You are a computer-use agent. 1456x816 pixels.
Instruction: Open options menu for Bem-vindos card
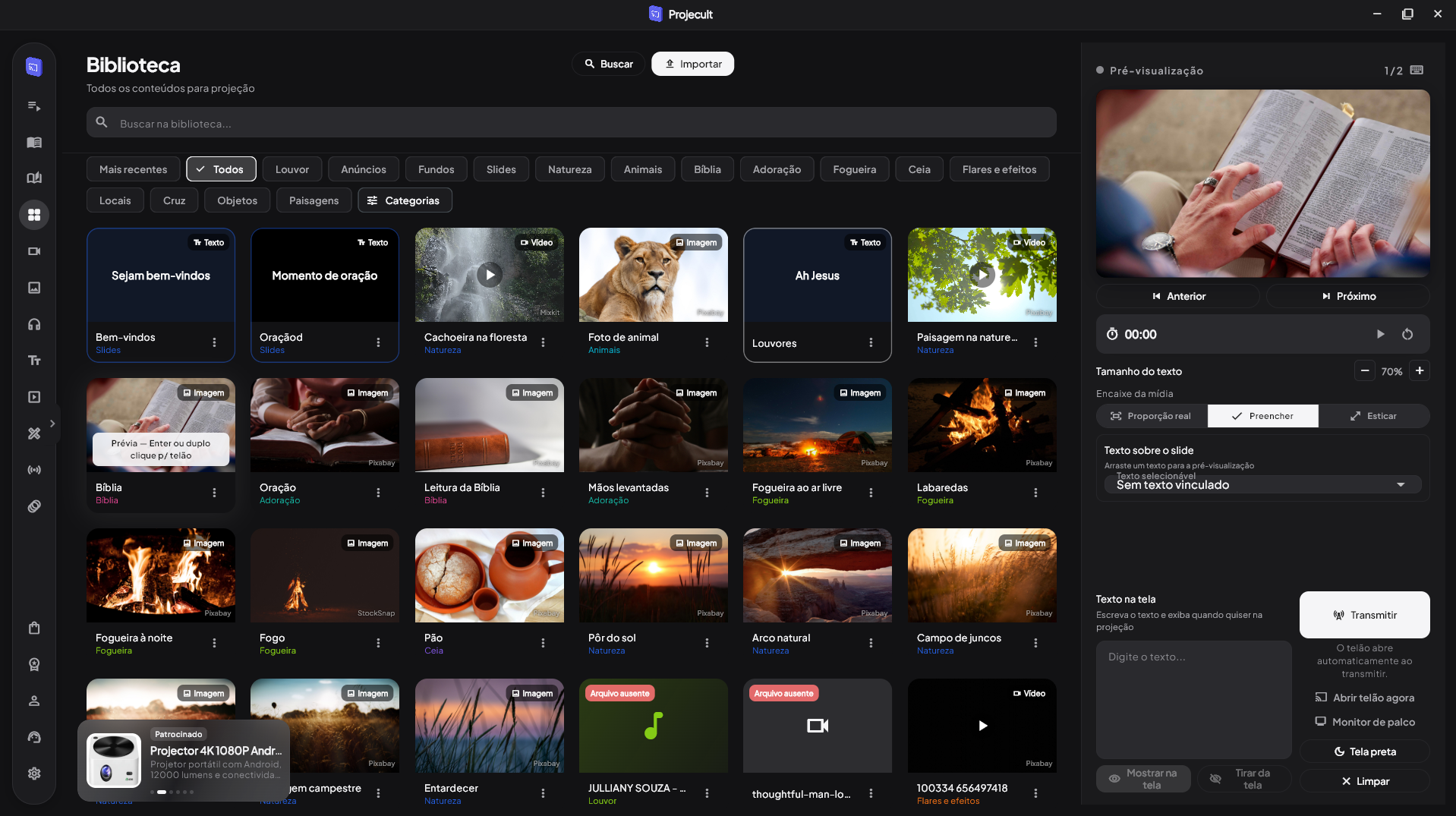click(x=214, y=342)
